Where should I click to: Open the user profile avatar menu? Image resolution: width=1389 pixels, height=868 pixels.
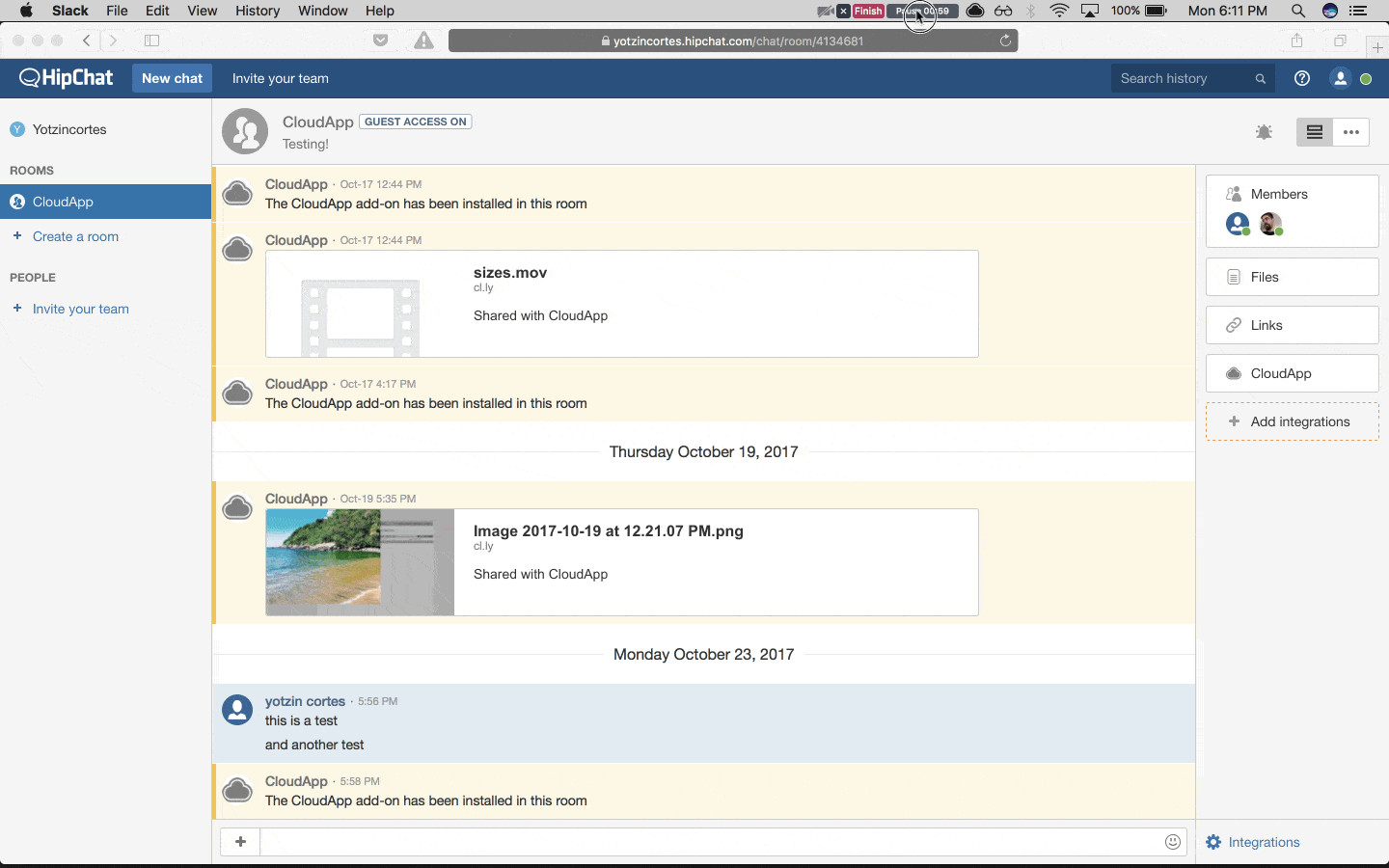(1340, 78)
